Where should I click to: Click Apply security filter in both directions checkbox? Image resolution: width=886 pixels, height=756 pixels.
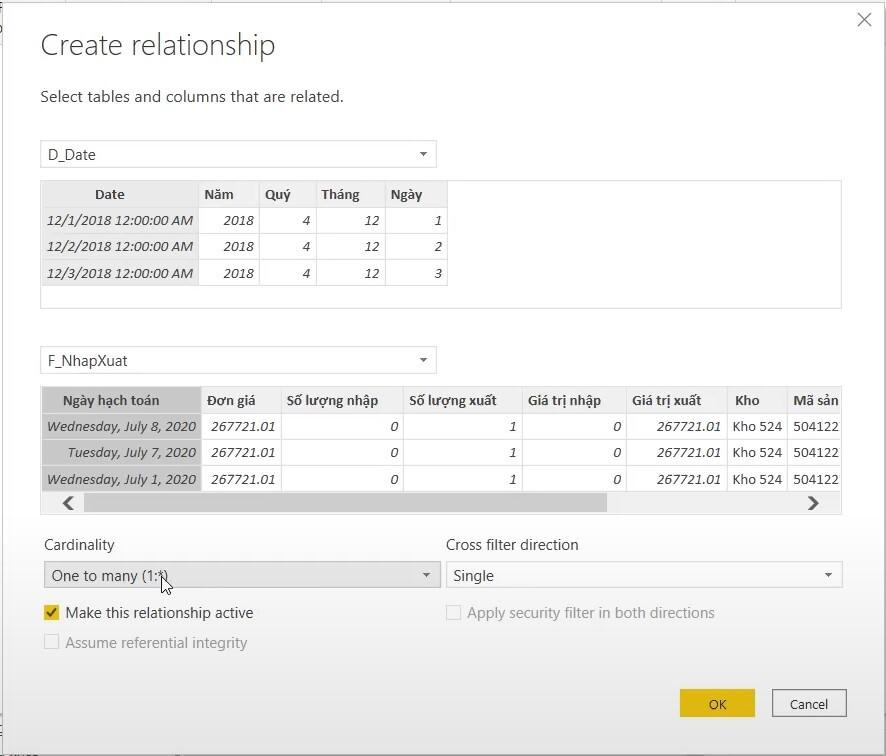[x=453, y=613]
